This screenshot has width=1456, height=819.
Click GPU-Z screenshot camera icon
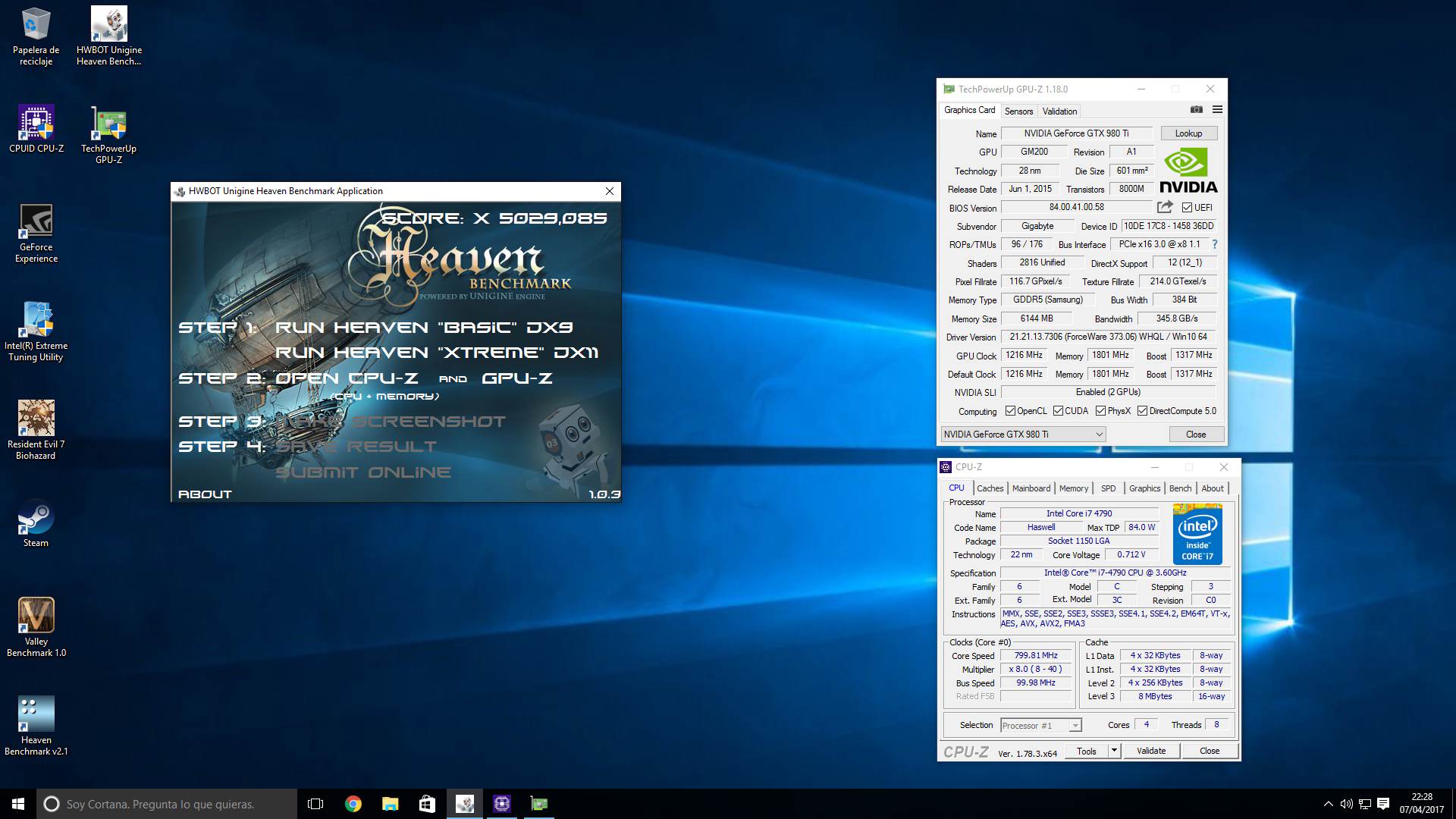pyautogui.click(x=1197, y=110)
